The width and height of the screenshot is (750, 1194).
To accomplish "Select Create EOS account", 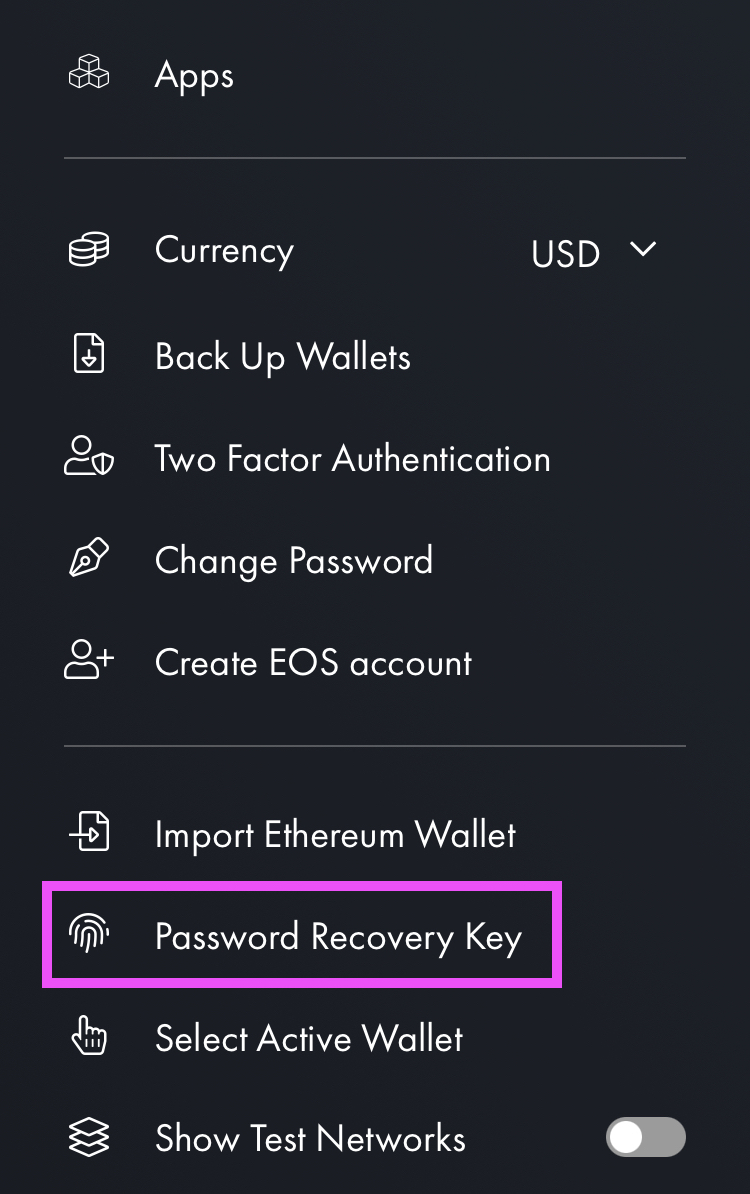I will pyautogui.click(x=375, y=662).
